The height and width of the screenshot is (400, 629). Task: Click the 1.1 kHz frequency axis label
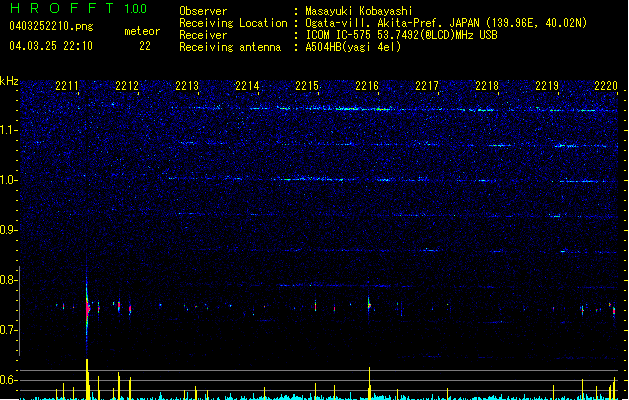tap(9, 130)
